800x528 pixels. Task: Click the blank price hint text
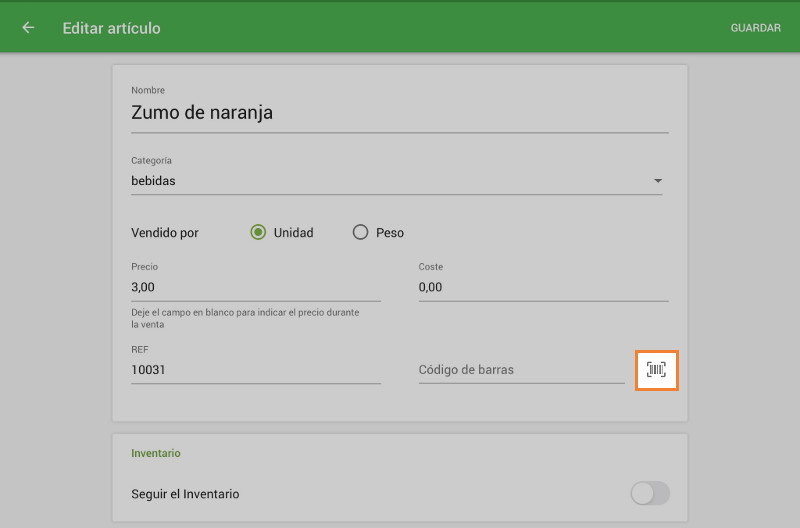(245, 318)
